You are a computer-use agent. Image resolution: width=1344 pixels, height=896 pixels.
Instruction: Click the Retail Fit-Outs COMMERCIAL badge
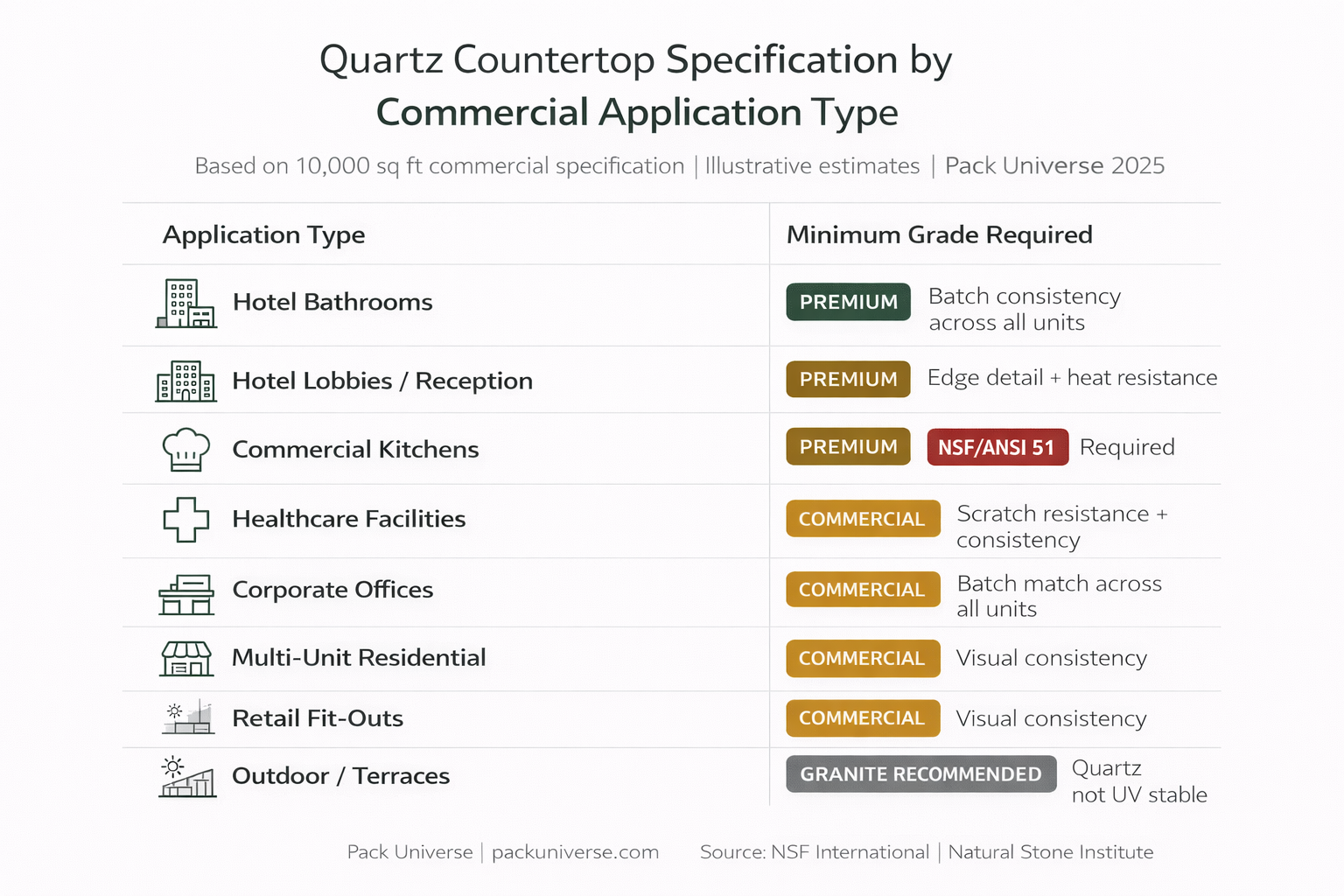pyautogui.click(x=862, y=718)
